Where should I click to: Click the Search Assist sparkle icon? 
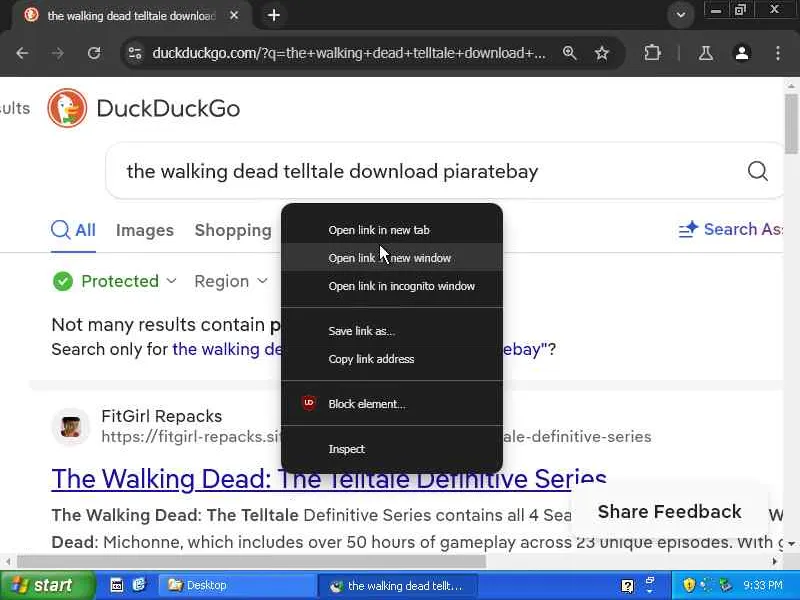pyautogui.click(x=688, y=230)
